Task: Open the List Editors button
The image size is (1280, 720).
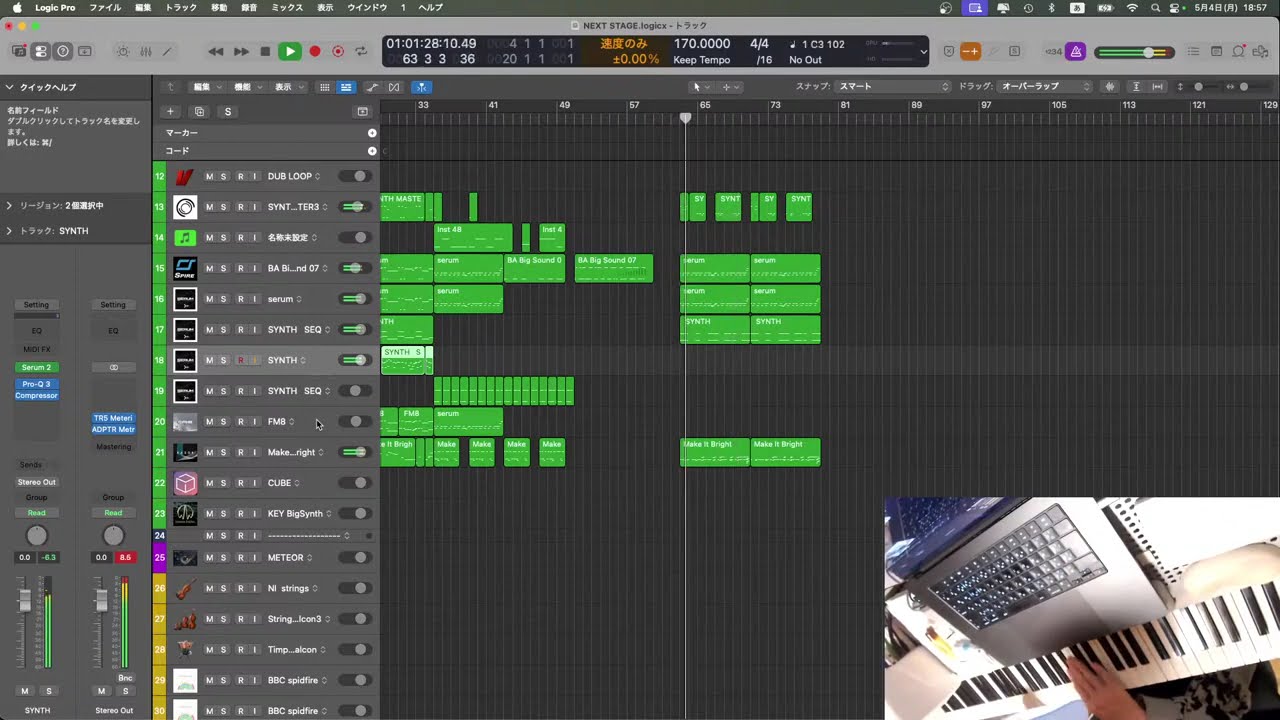Action: pos(1193,51)
